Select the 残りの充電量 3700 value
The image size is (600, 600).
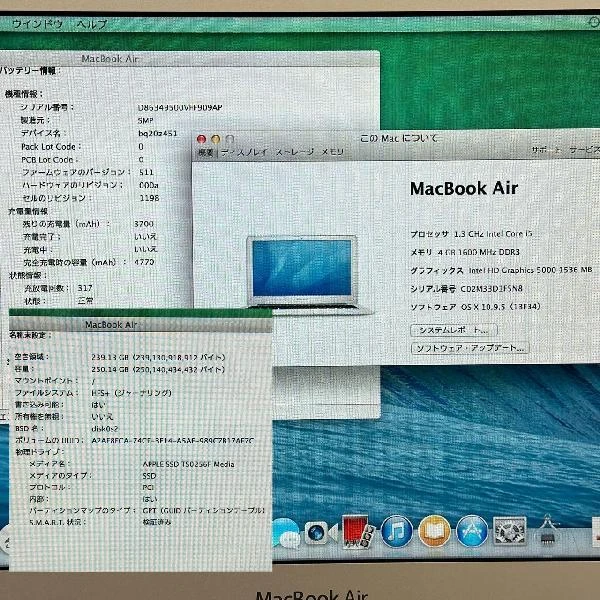pyautogui.click(x=144, y=224)
